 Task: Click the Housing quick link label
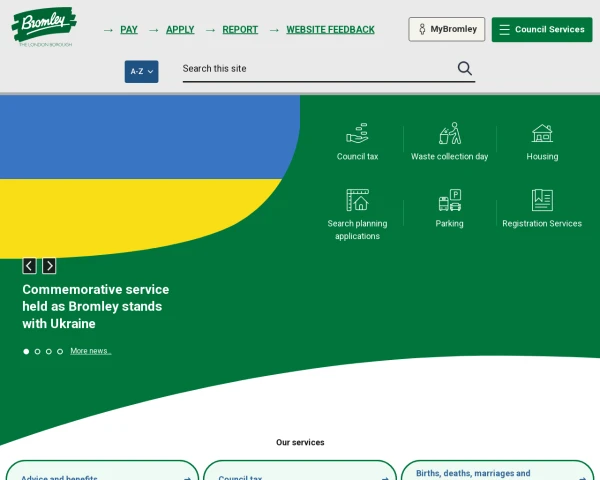point(542,157)
